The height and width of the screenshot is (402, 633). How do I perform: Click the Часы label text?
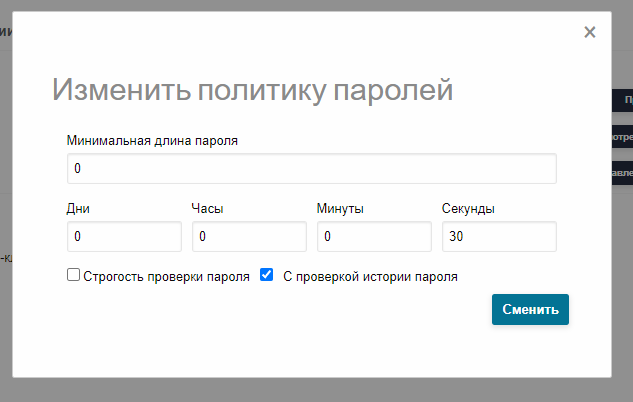point(207,209)
